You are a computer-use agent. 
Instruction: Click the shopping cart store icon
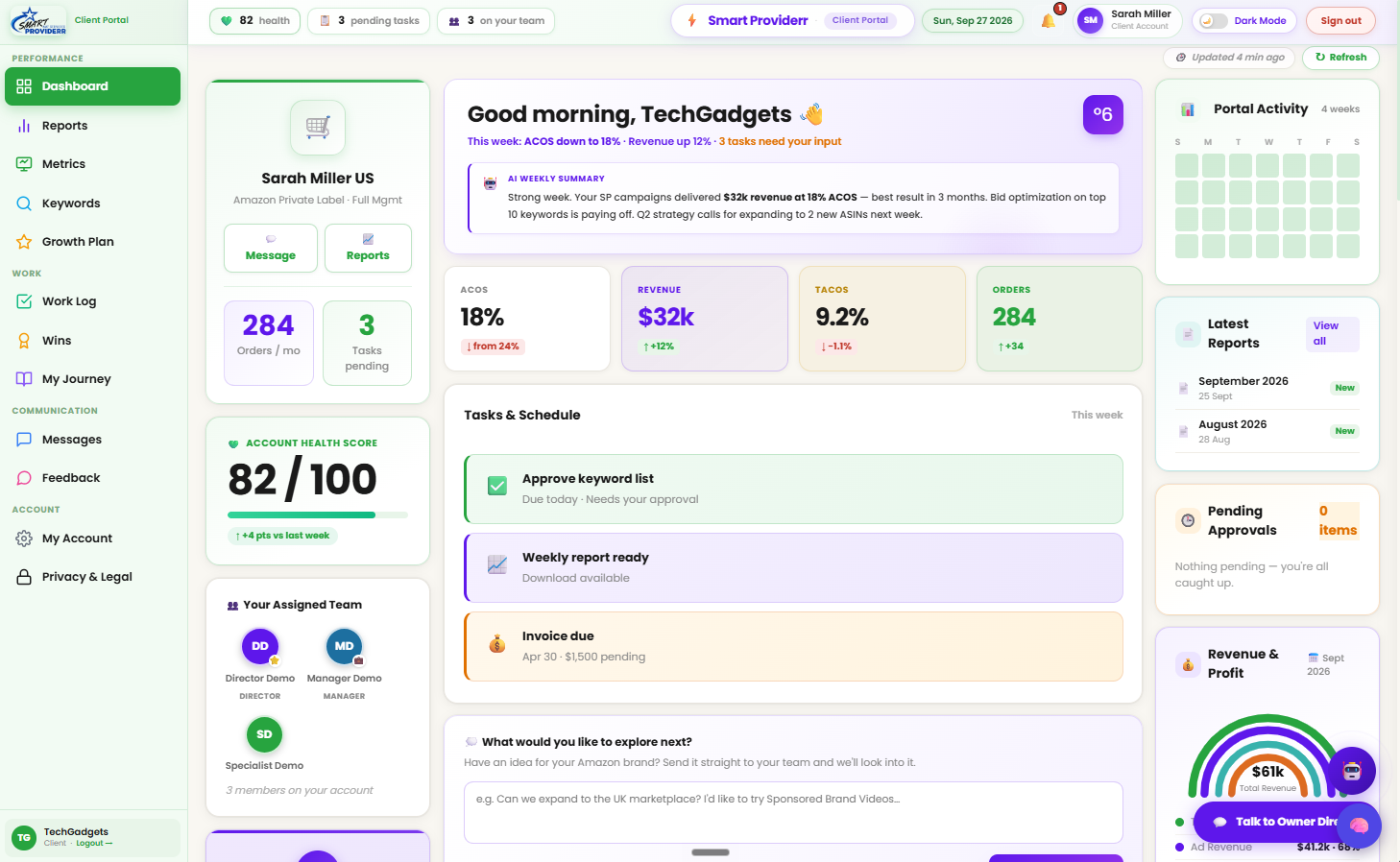point(318,127)
